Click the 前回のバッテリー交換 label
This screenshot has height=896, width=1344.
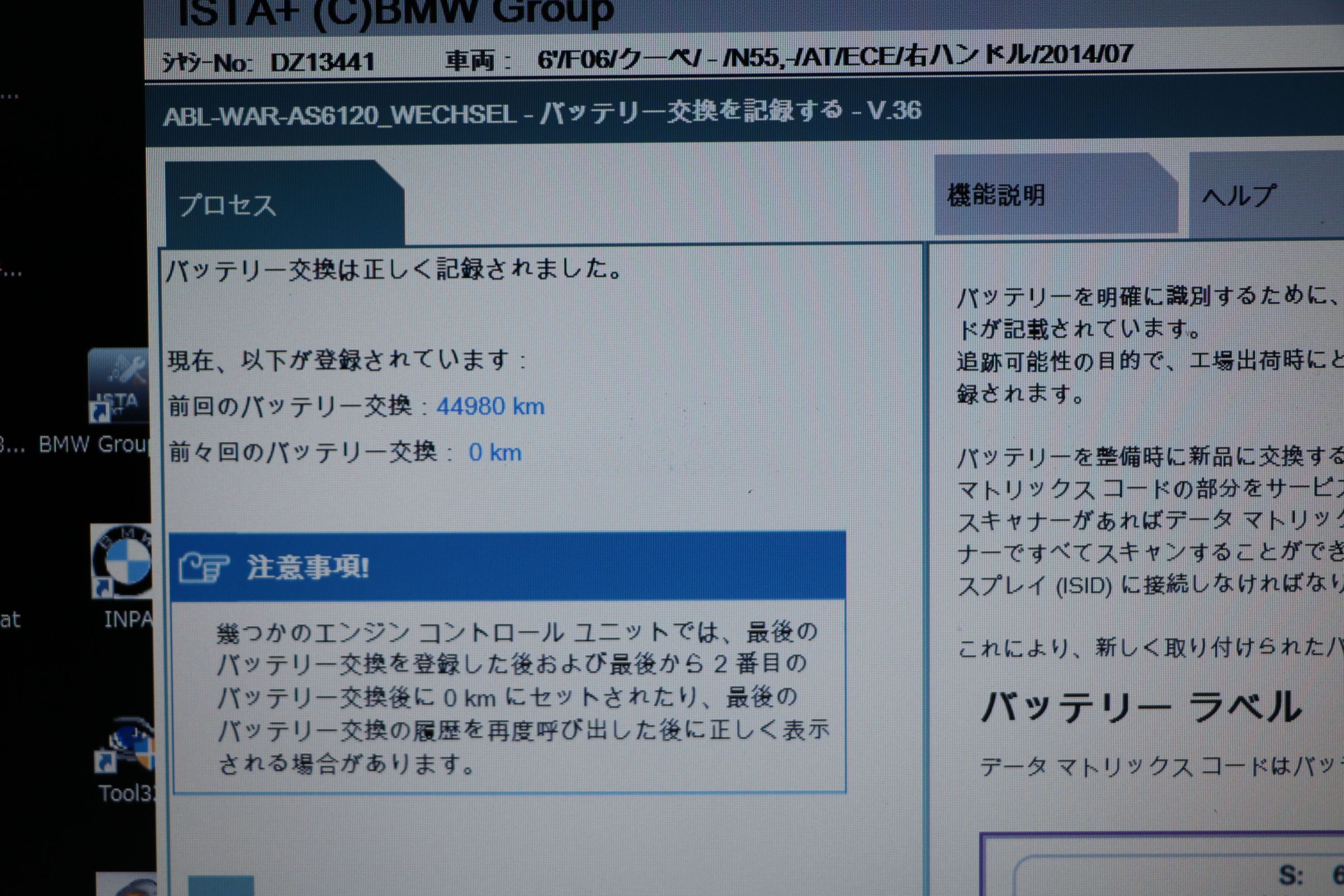[290, 406]
